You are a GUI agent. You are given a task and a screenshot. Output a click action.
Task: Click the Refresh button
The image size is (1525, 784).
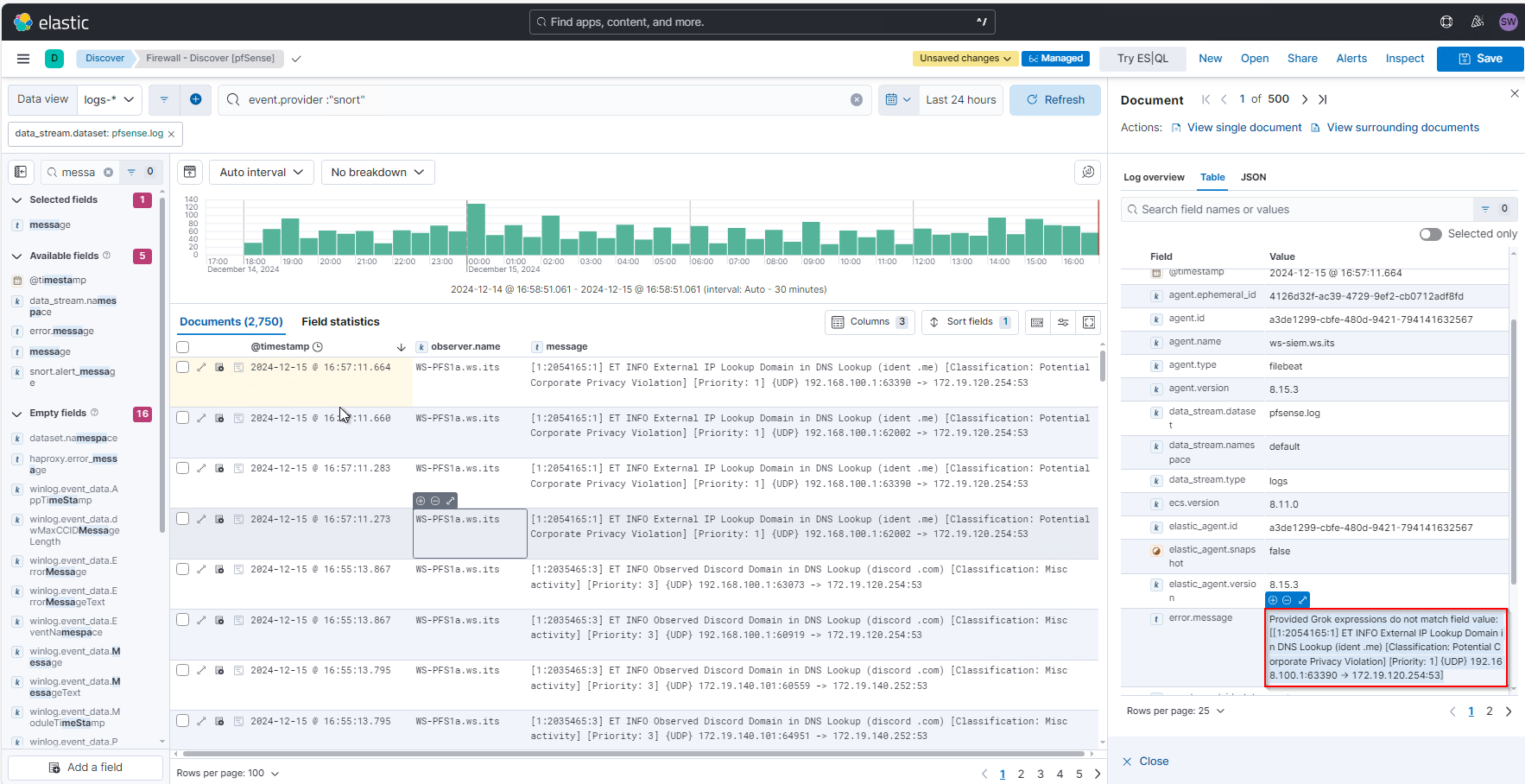1055,100
